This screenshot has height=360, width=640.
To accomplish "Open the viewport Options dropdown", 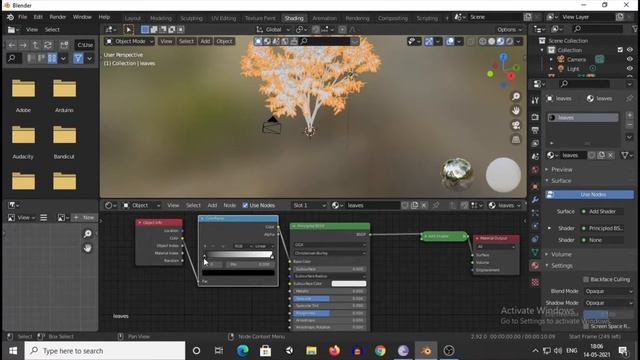I will (x=509, y=29).
